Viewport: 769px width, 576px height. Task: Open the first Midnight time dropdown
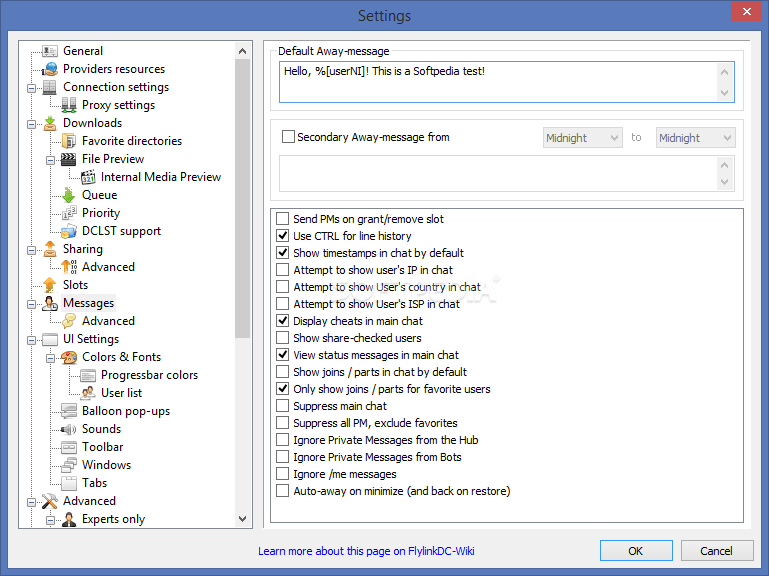583,138
